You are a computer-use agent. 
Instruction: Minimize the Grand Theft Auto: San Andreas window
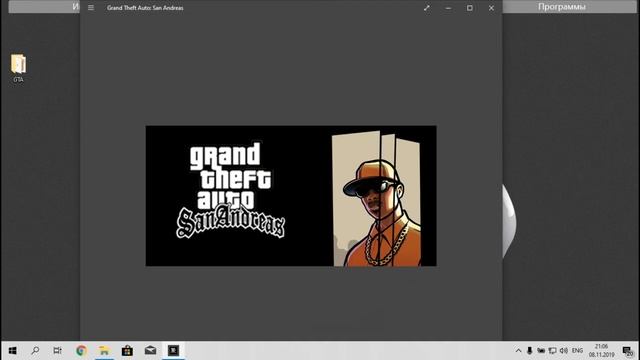point(448,8)
